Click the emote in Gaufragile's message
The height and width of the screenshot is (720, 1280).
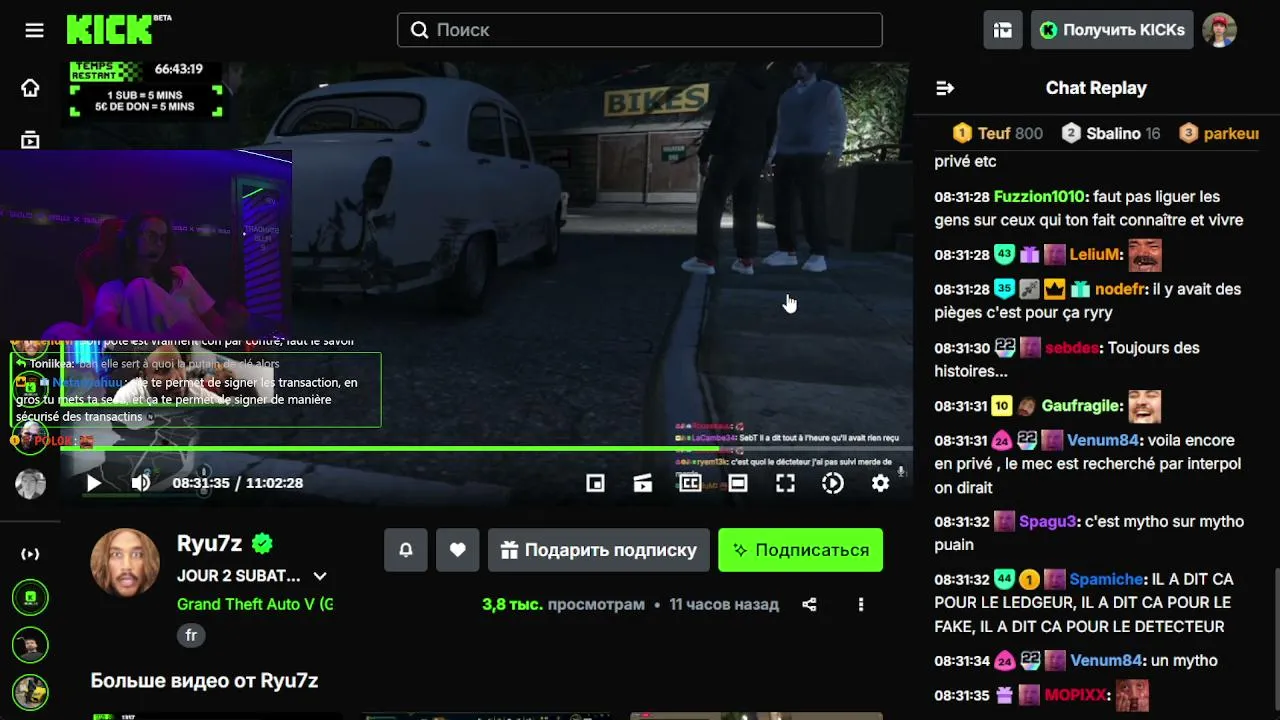(x=1145, y=406)
